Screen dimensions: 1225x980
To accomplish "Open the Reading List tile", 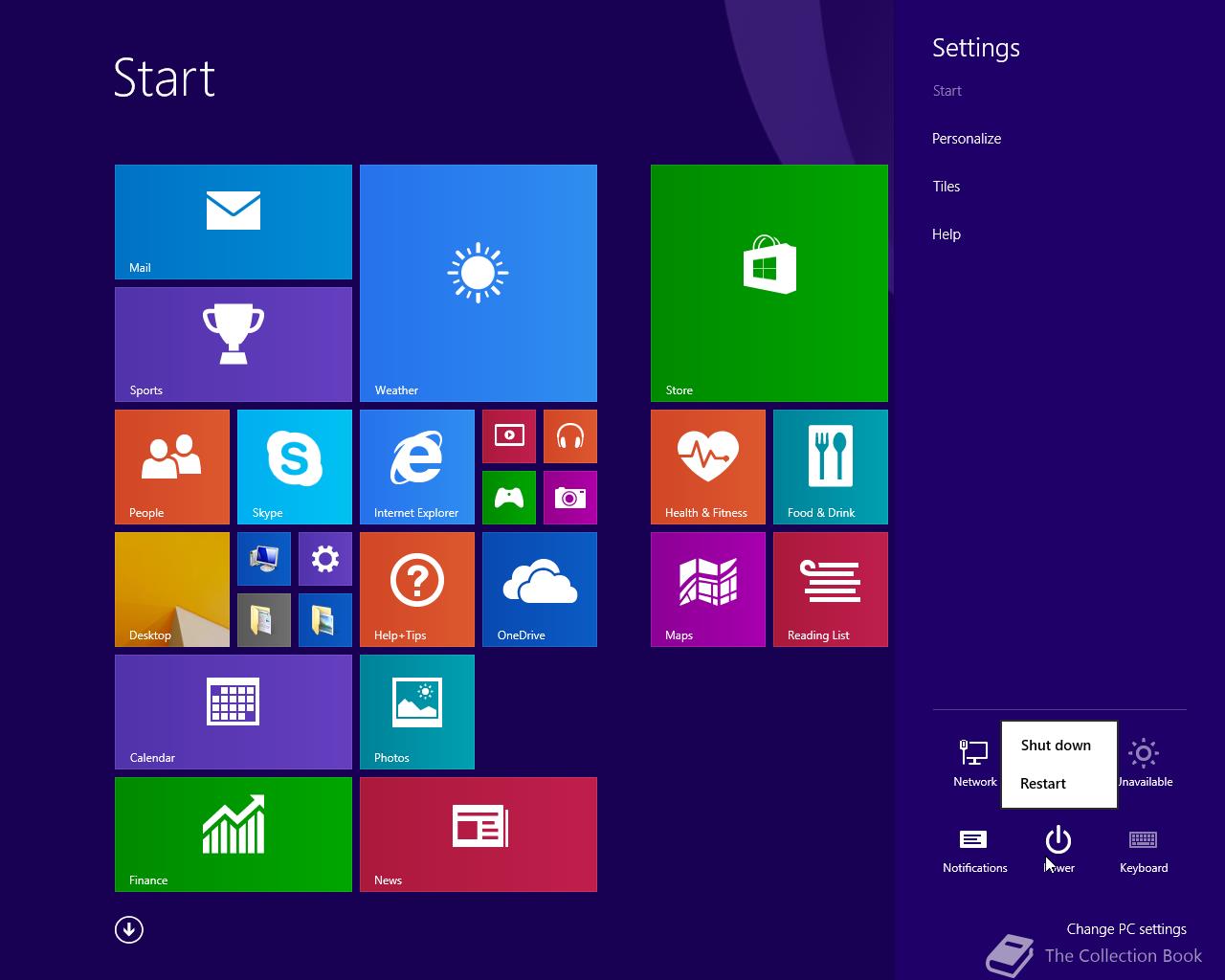I will point(831,590).
